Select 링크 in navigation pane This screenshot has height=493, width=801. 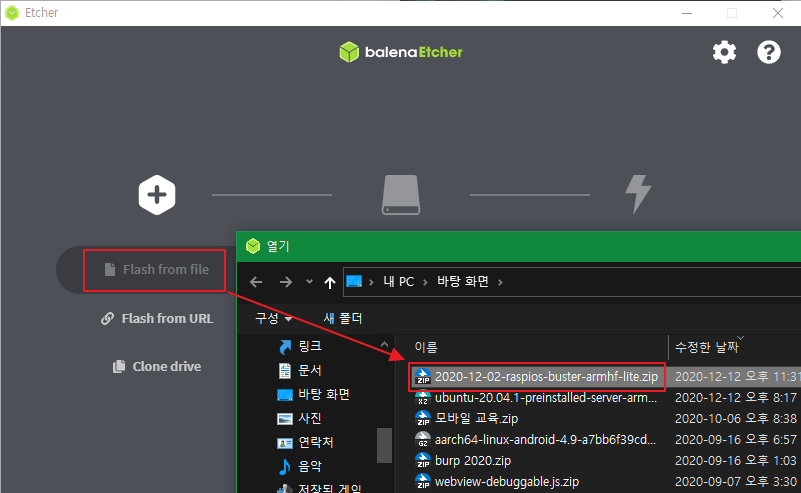point(310,346)
